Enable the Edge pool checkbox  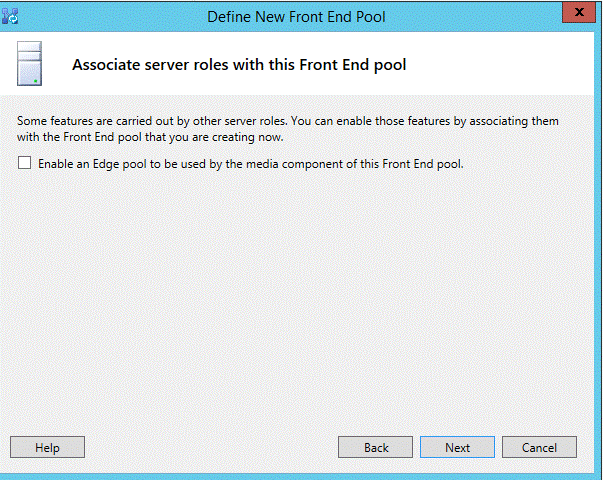(x=25, y=163)
